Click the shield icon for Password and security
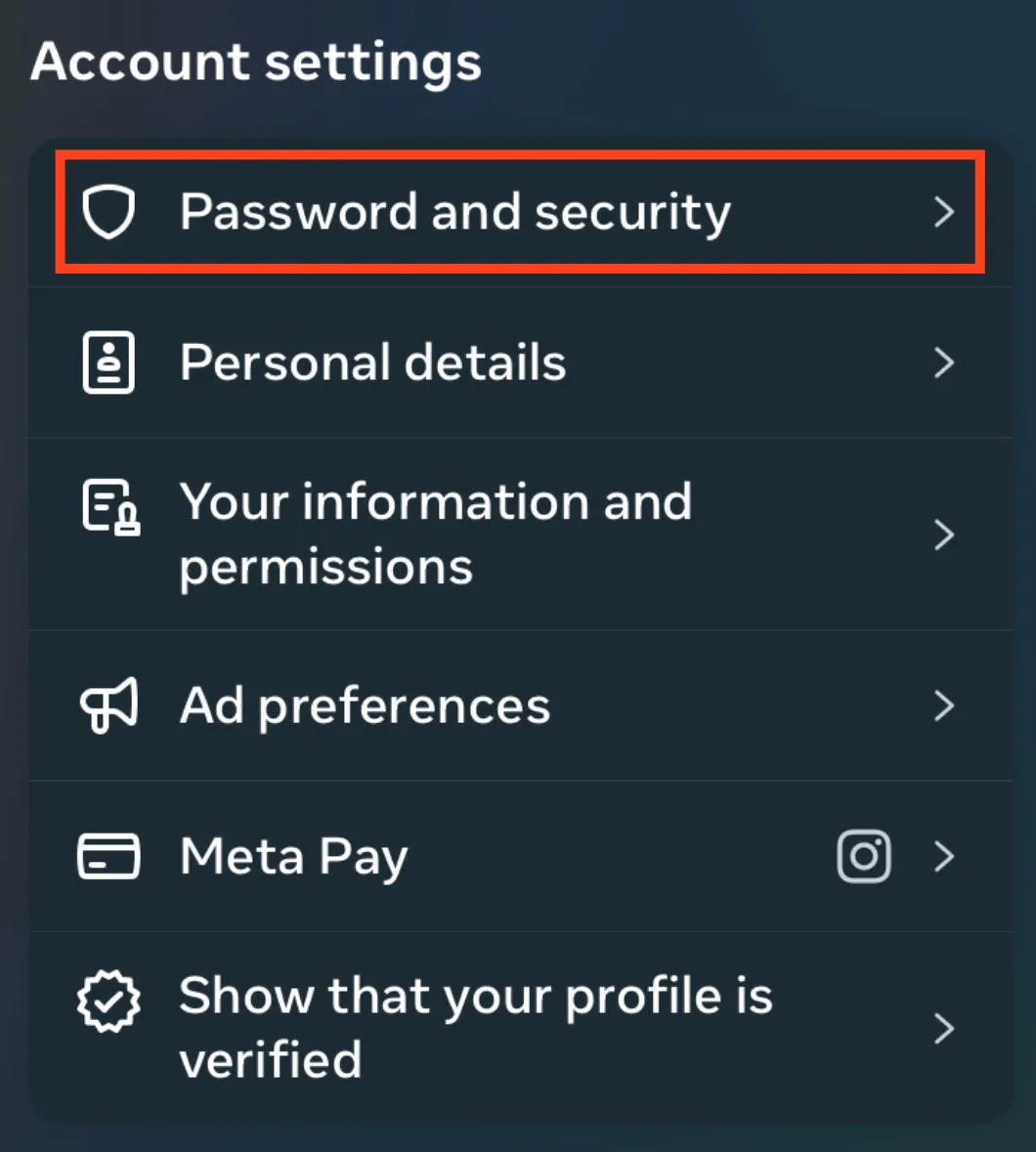The height and width of the screenshot is (1152, 1036). pos(108,212)
